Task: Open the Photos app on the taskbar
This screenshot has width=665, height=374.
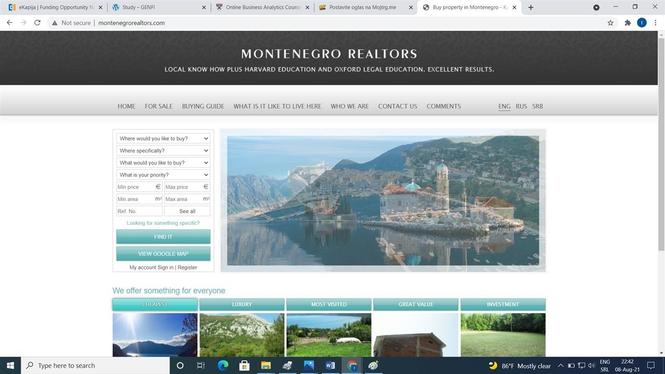Action: [309, 366]
